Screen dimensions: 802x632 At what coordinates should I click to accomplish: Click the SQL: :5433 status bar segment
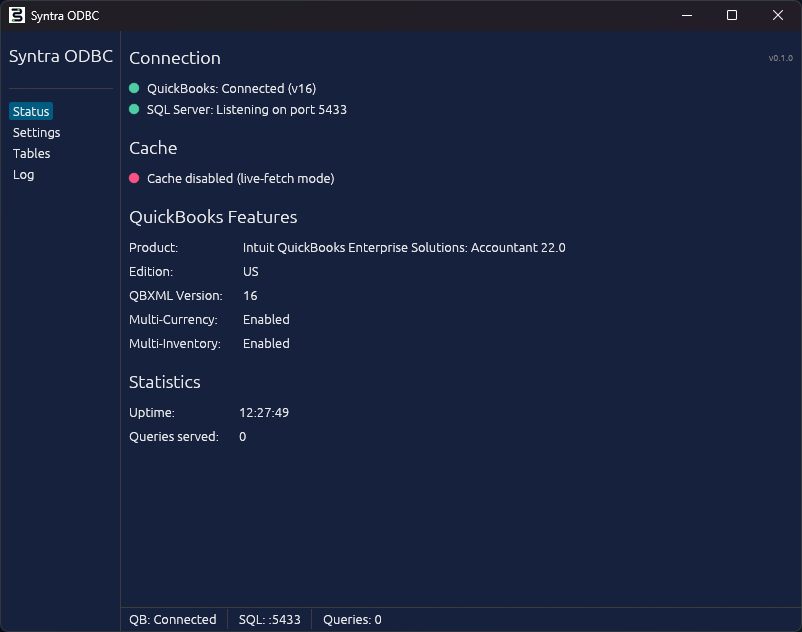tap(268, 619)
